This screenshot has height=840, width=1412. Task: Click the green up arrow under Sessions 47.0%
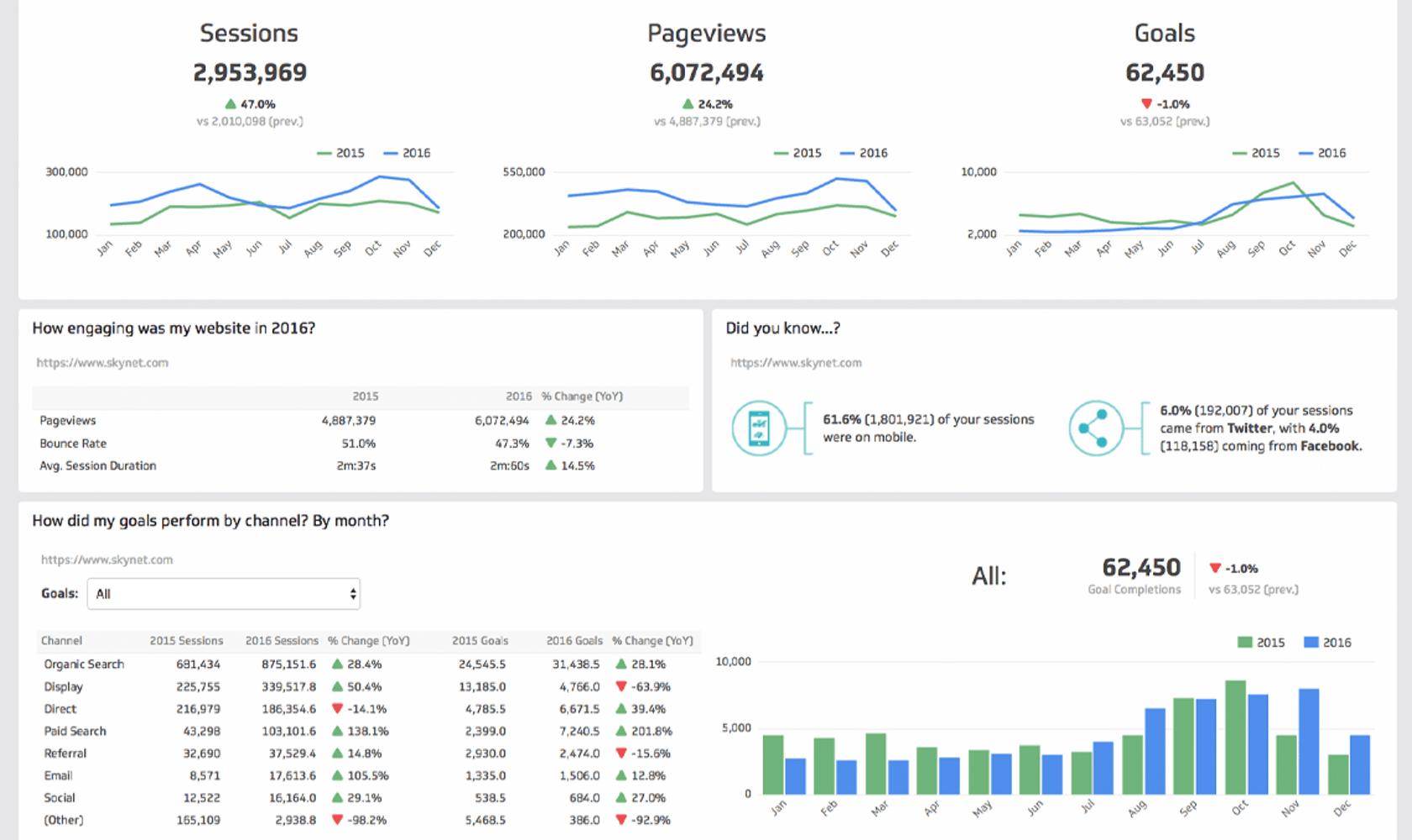pos(229,104)
